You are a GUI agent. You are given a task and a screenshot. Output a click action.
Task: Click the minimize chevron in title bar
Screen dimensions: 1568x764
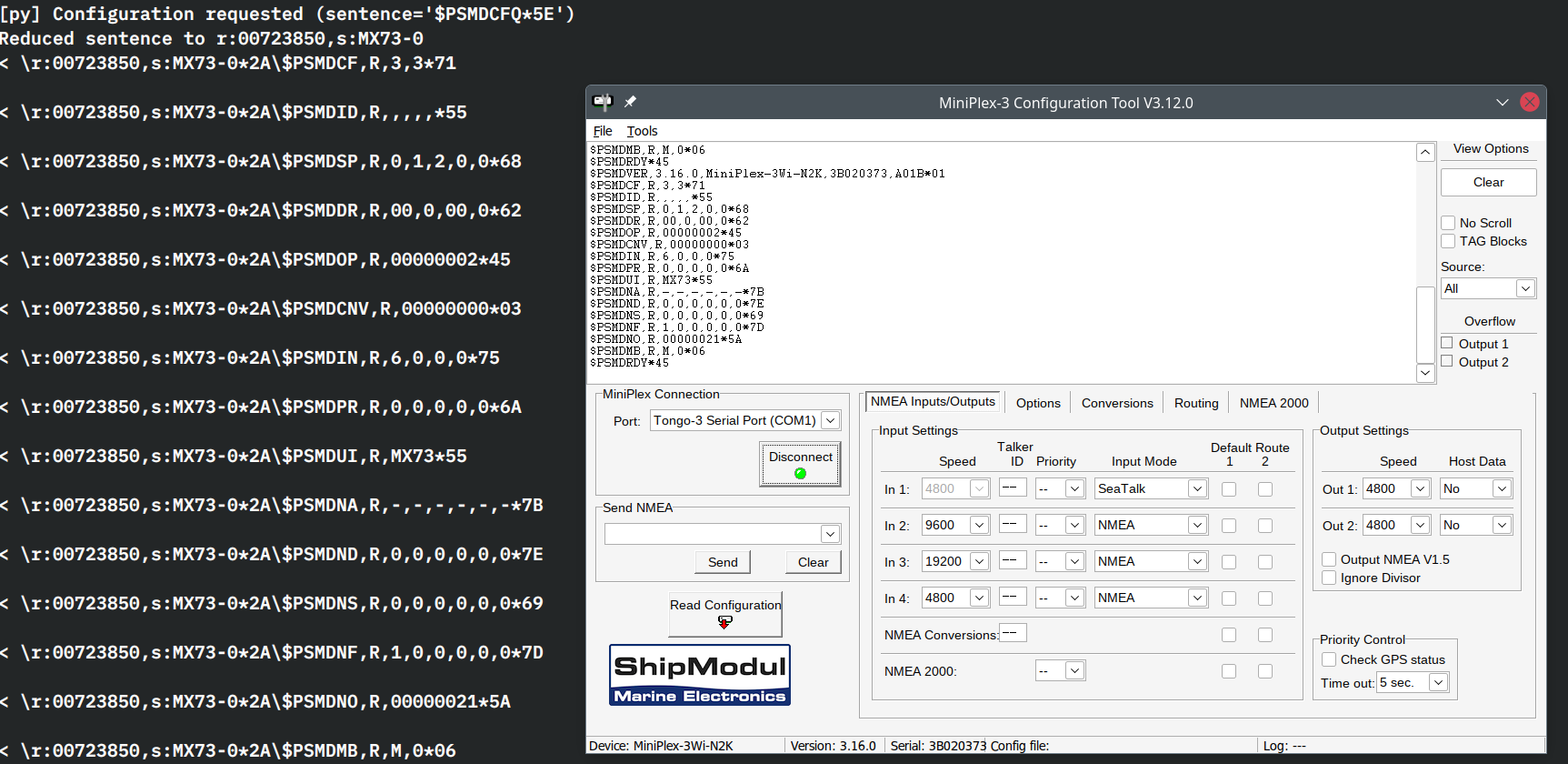1502,103
